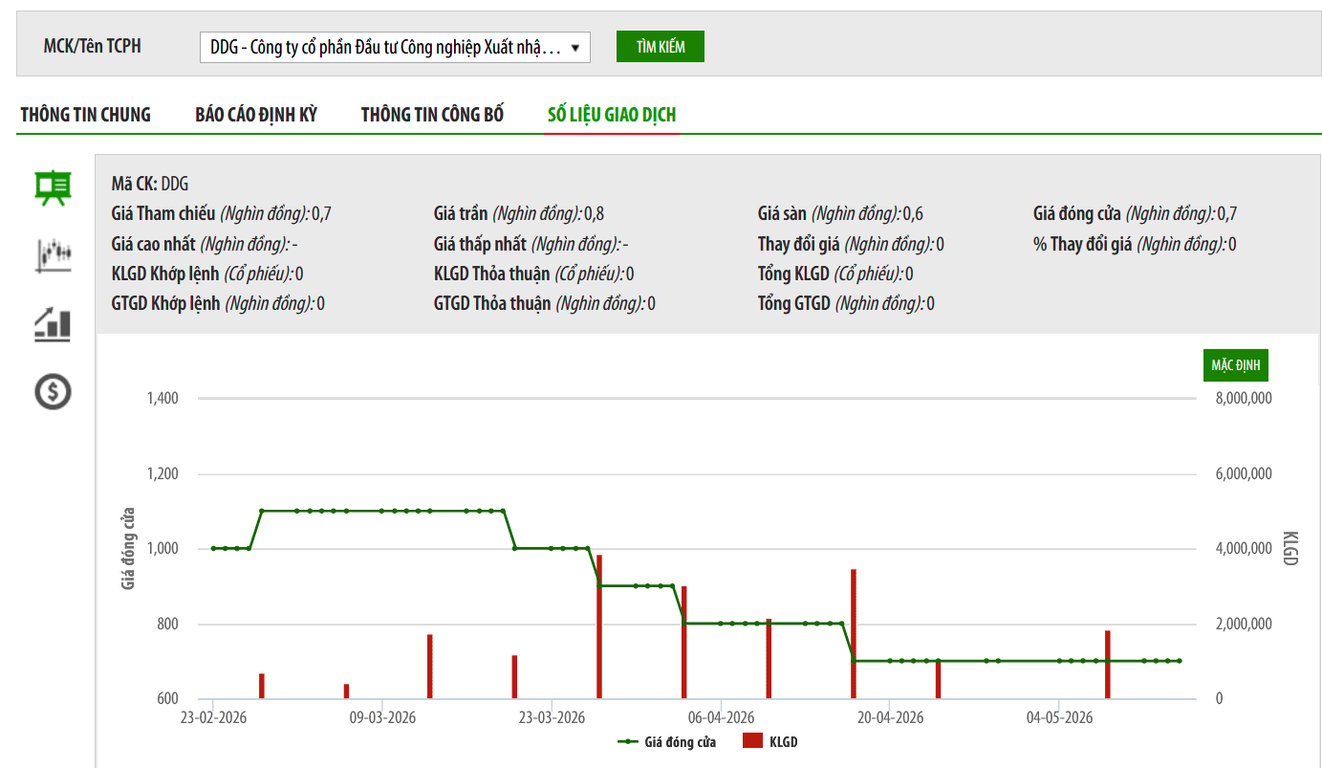Click the TÌM KIẾM search button
This screenshot has height=768, width=1322.
coord(660,46)
